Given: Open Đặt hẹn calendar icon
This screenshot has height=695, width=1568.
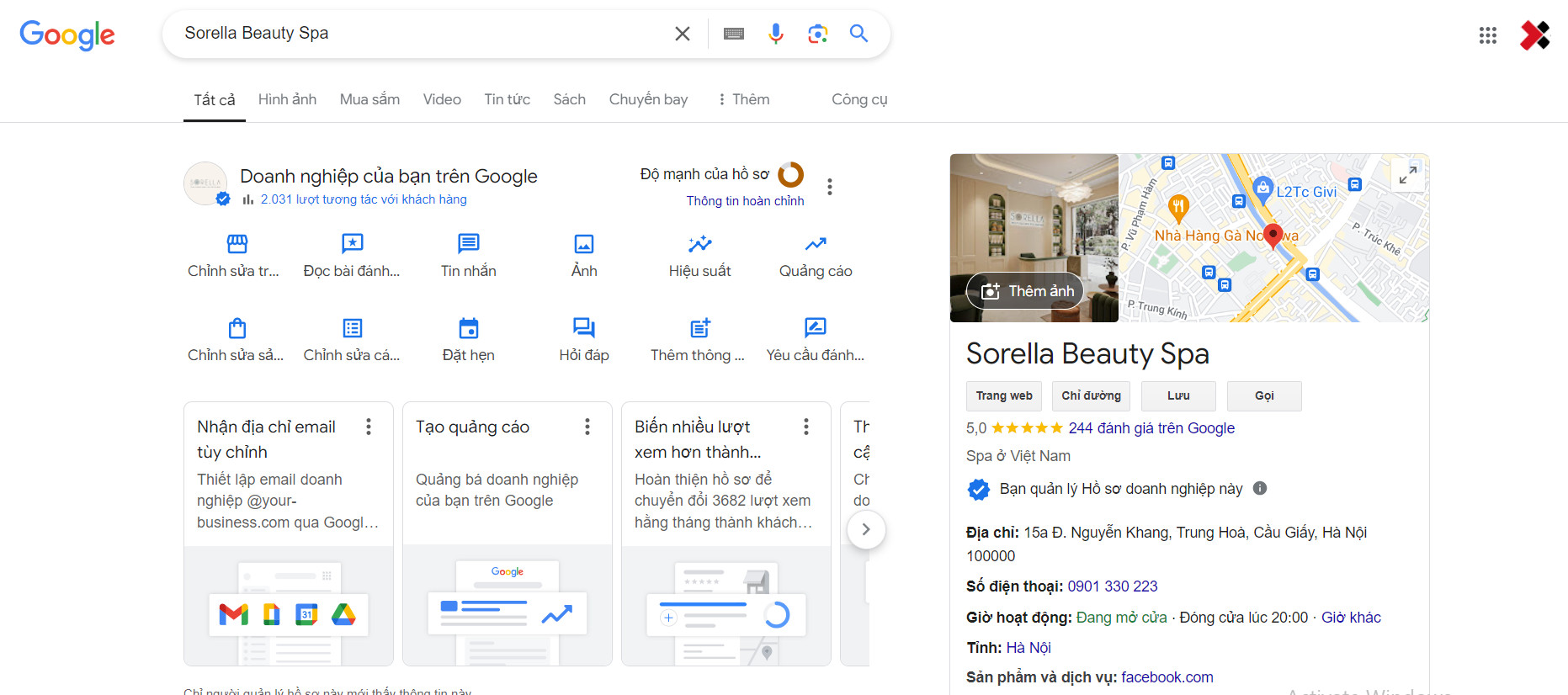Looking at the screenshot, I should pos(469,328).
